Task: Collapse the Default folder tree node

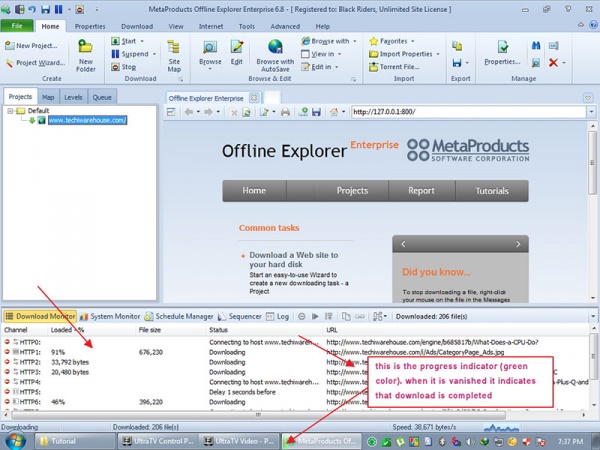Action: [x=10, y=111]
